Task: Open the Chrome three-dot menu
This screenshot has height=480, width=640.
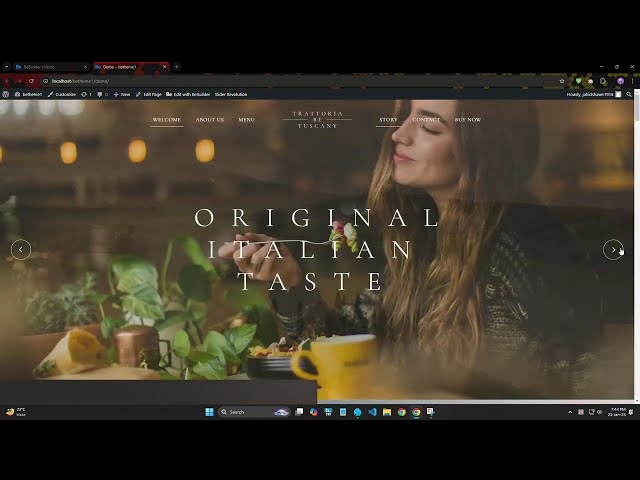Action: [632, 81]
